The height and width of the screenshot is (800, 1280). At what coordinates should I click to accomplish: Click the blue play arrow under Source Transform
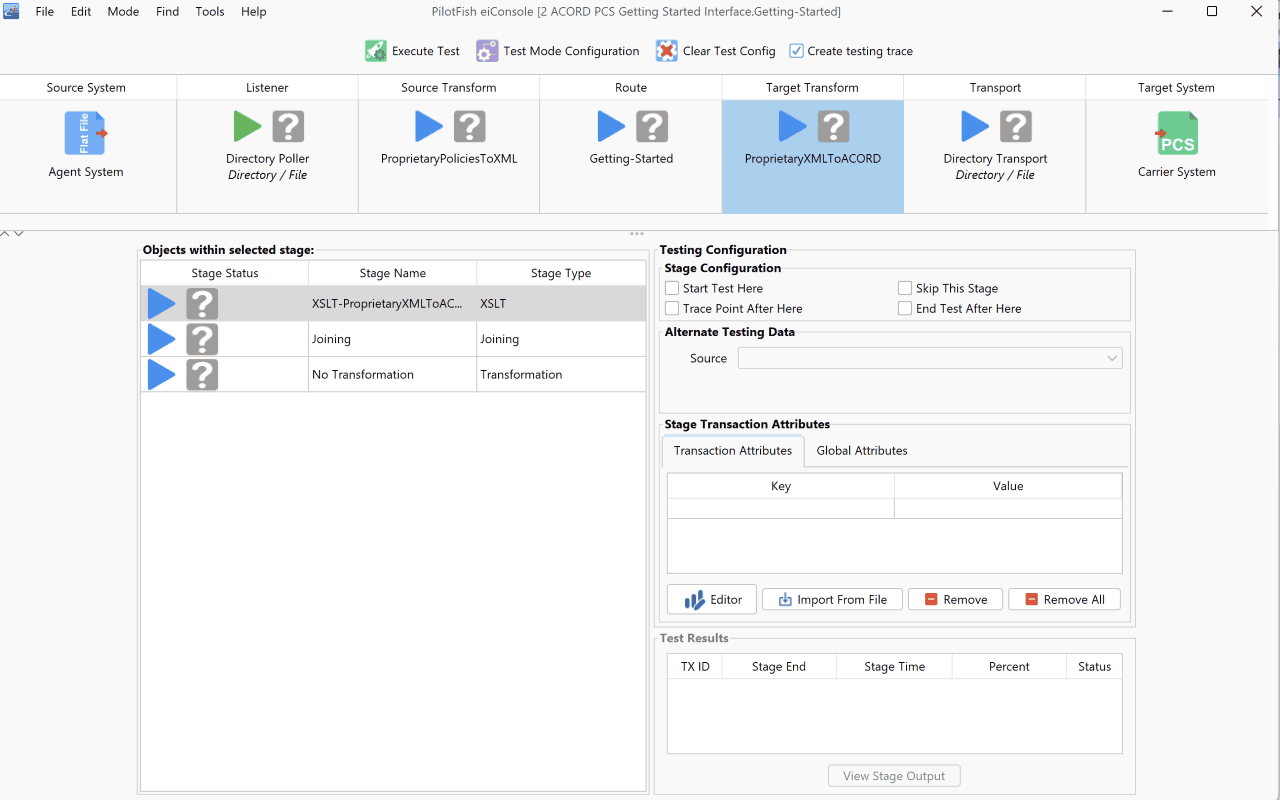point(429,127)
